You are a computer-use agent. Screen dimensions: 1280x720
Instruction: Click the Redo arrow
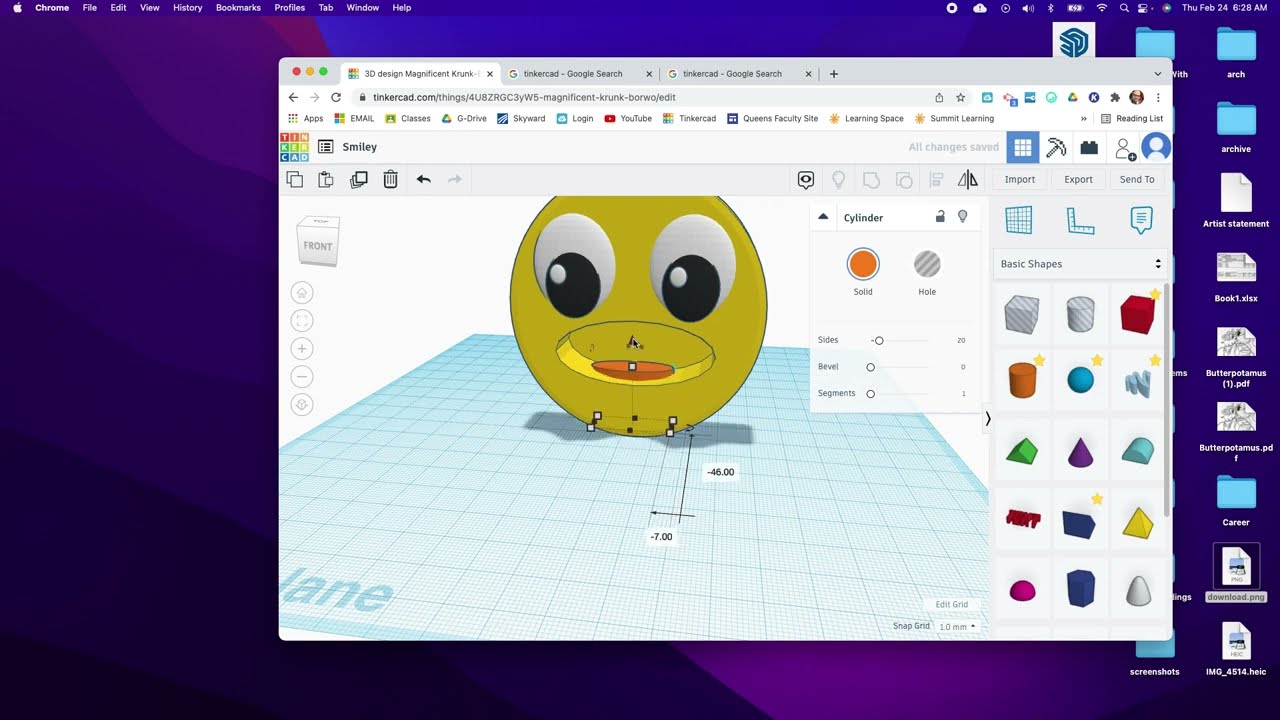pyautogui.click(x=455, y=179)
